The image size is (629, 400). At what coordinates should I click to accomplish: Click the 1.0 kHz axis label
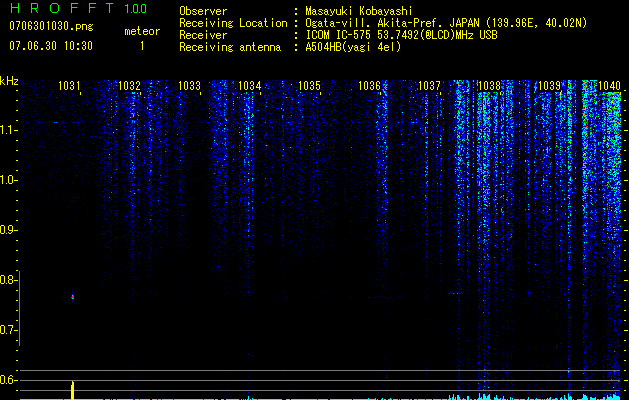[8, 180]
